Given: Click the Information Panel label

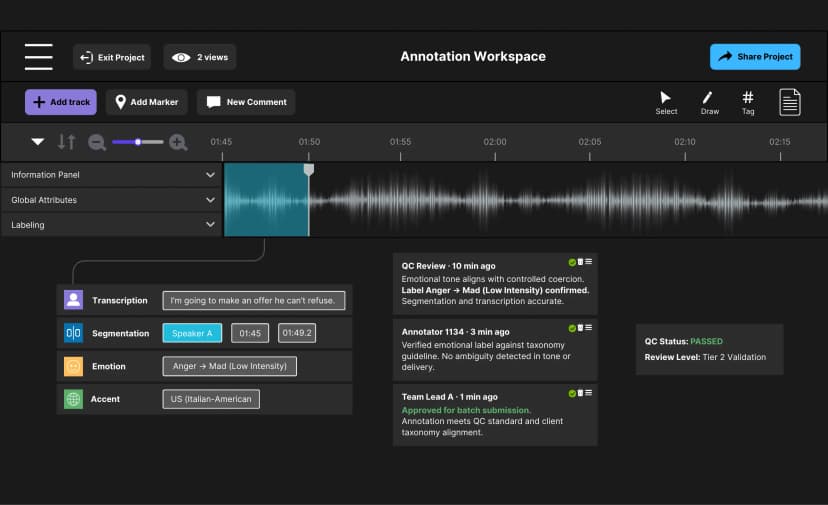Looking at the screenshot, I should (x=45, y=175).
